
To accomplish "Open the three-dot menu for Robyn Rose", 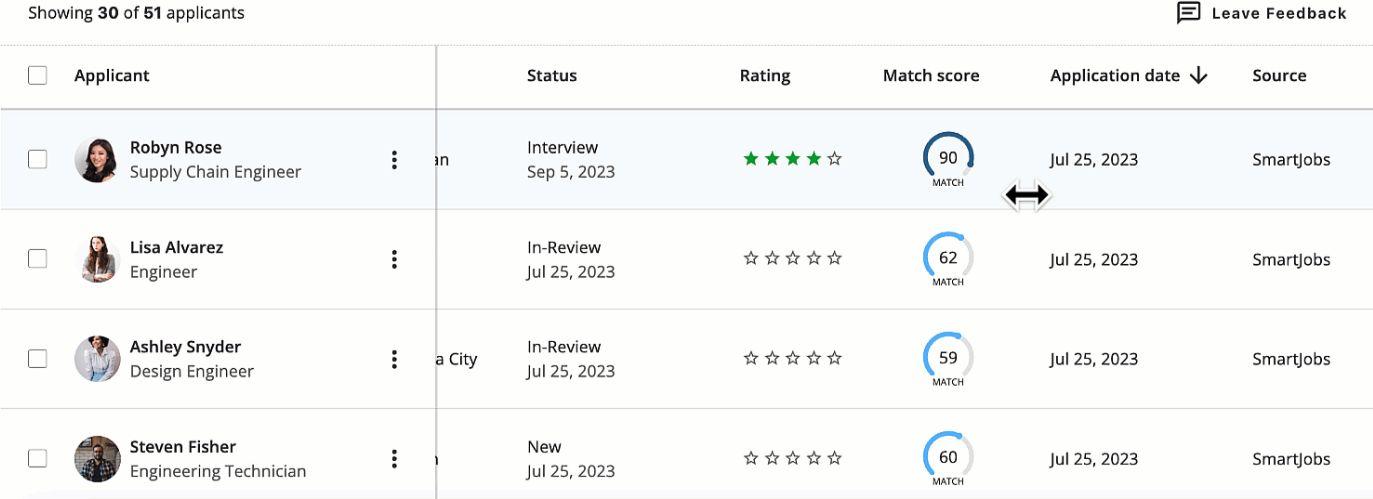I will click(x=395, y=160).
